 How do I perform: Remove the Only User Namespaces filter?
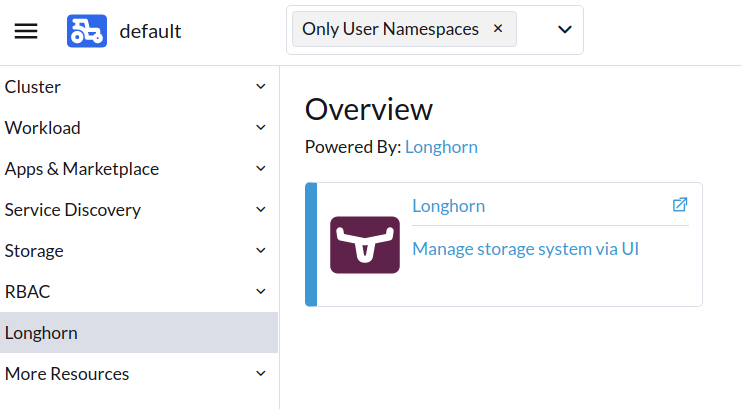pyautogui.click(x=498, y=29)
